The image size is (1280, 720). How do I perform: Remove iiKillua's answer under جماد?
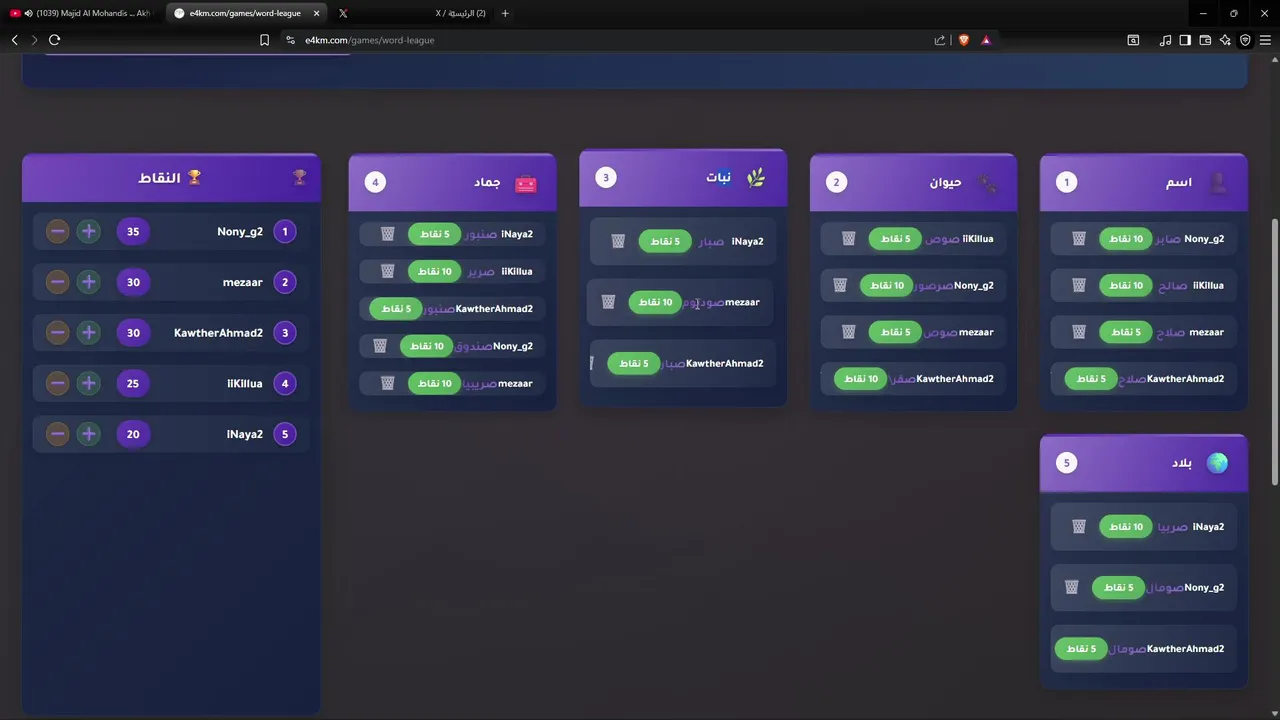388,271
